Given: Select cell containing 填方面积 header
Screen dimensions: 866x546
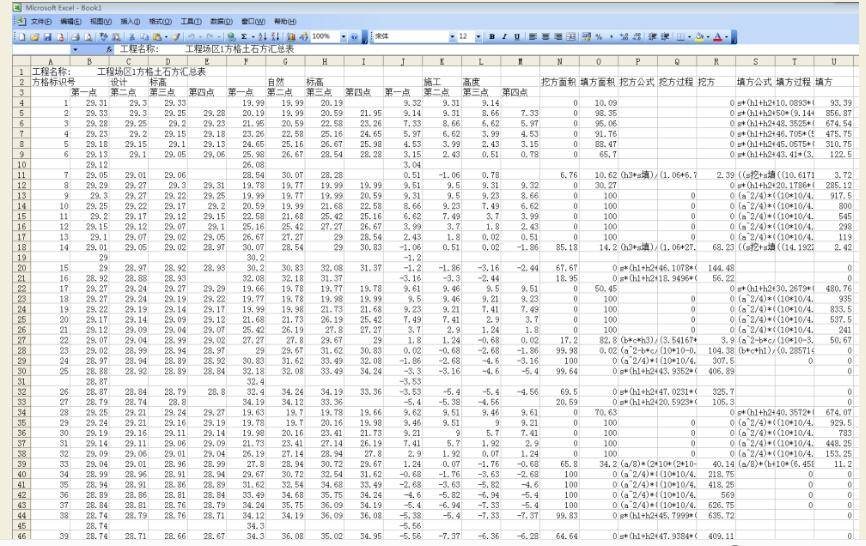Looking at the screenshot, I should [598, 82].
